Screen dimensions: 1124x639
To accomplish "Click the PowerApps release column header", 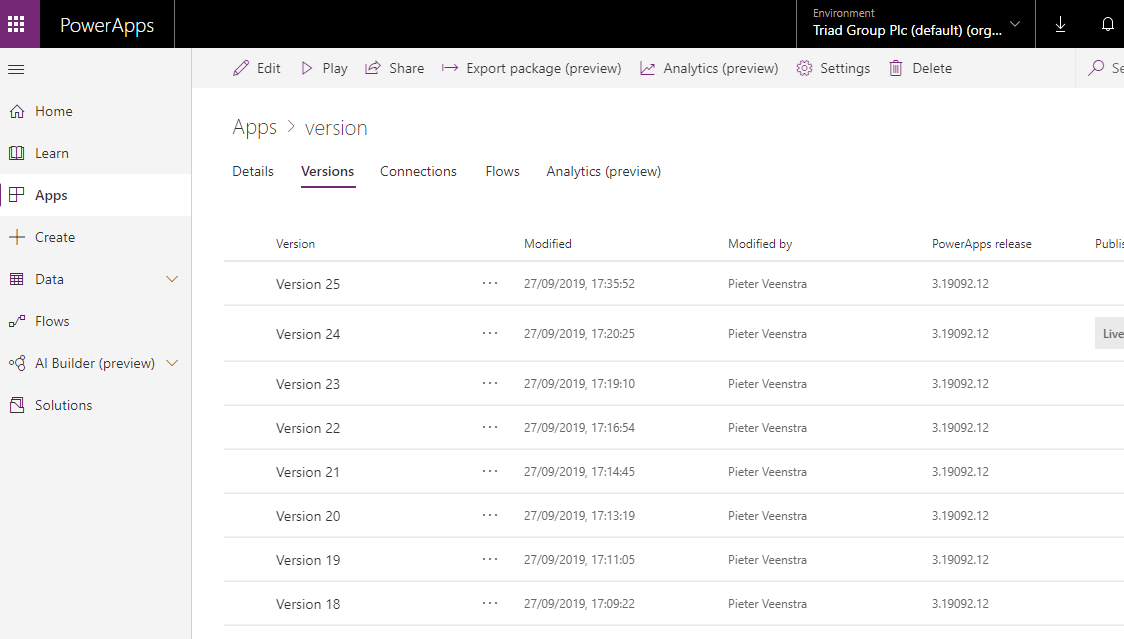I will pos(981,244).
